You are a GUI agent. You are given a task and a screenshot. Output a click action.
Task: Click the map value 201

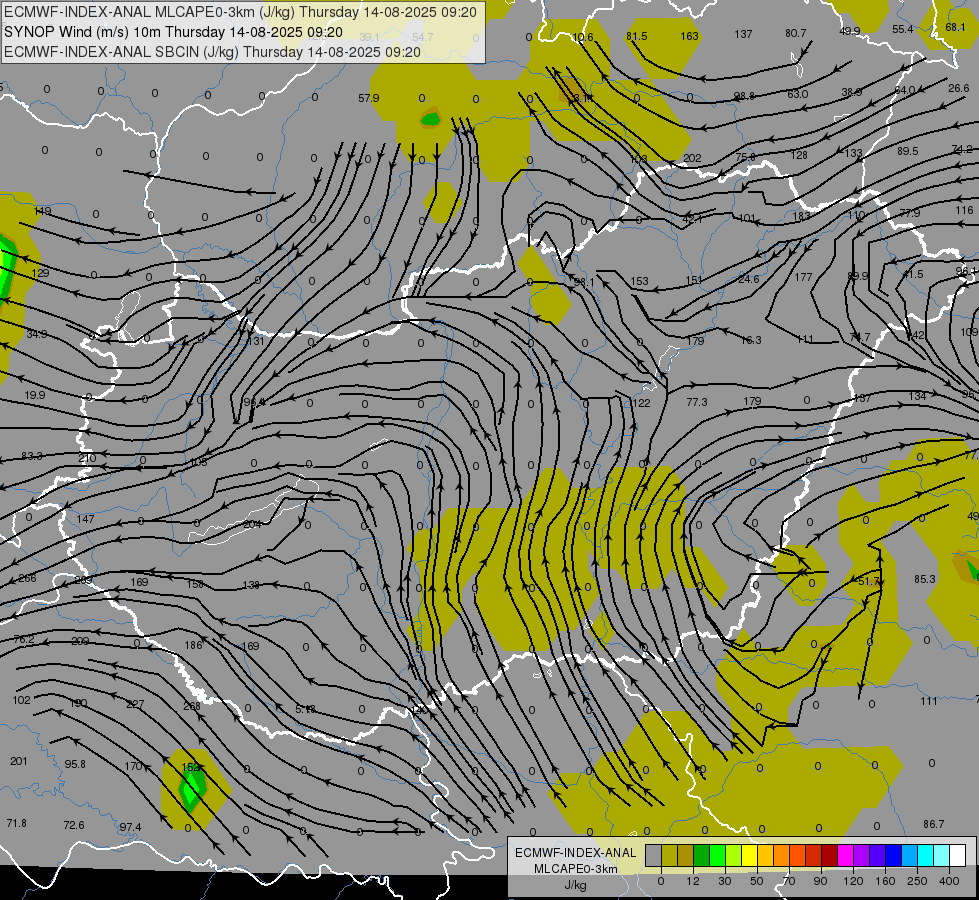tap(19, 761)
